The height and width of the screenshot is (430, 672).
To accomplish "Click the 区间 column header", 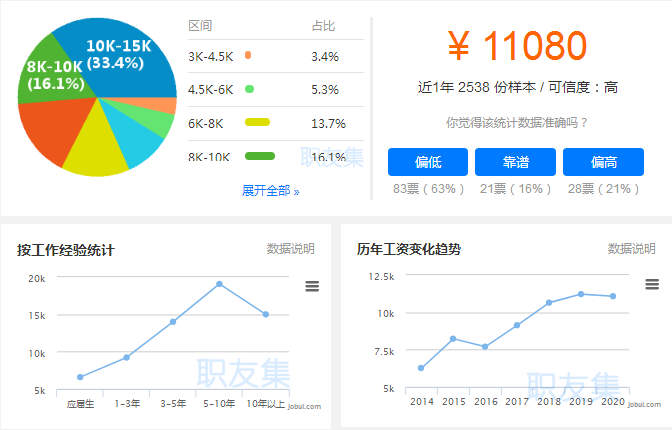I will (x=200, y=26).
